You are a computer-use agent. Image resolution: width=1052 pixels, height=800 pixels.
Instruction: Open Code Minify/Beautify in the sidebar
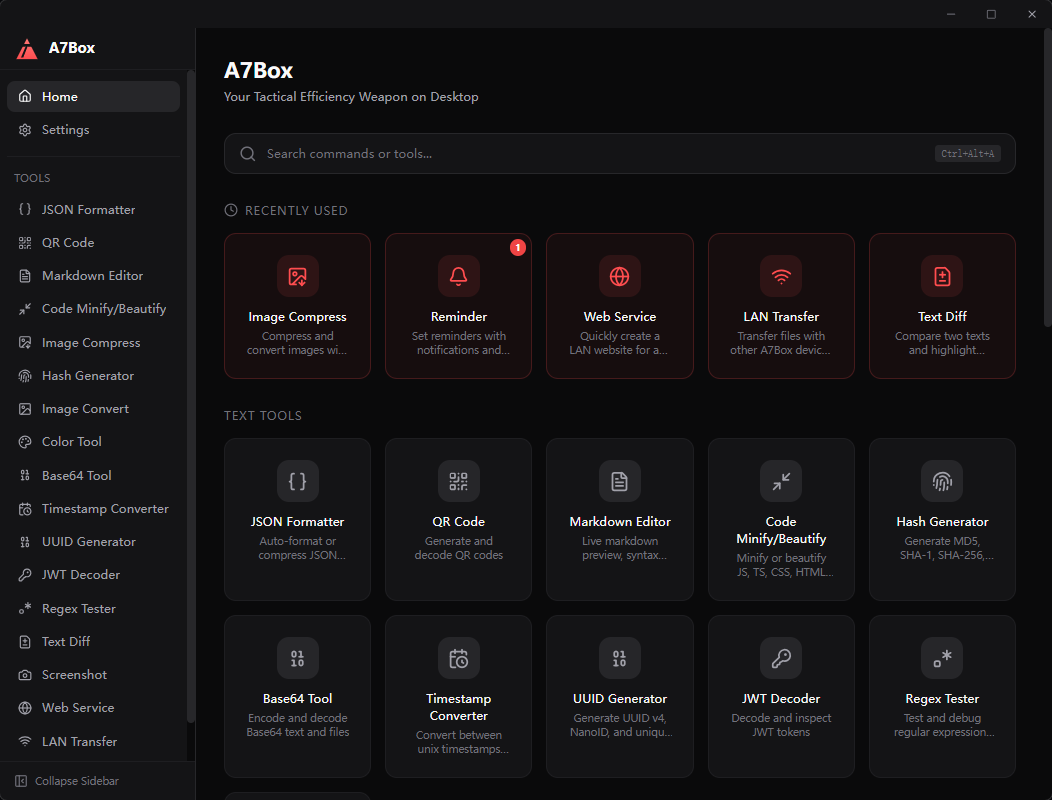pyautogui.click(x=93, y=309)
